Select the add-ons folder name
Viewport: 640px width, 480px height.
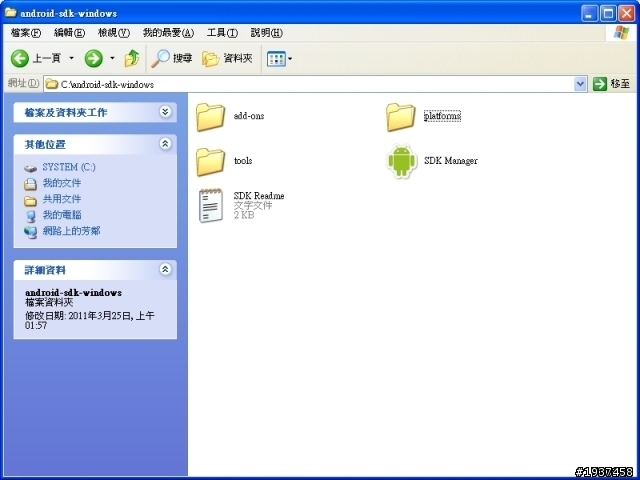pyautogui.click(x=249, y=116)
